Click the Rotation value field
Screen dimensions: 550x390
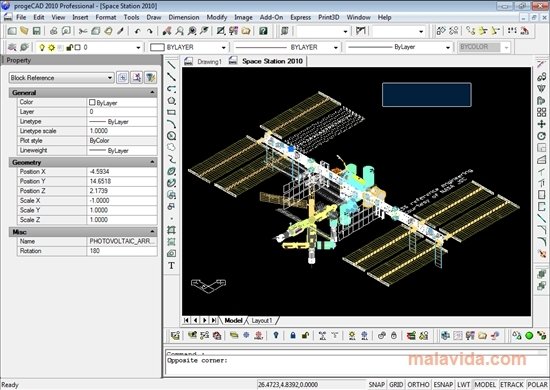tap(122, 251)
